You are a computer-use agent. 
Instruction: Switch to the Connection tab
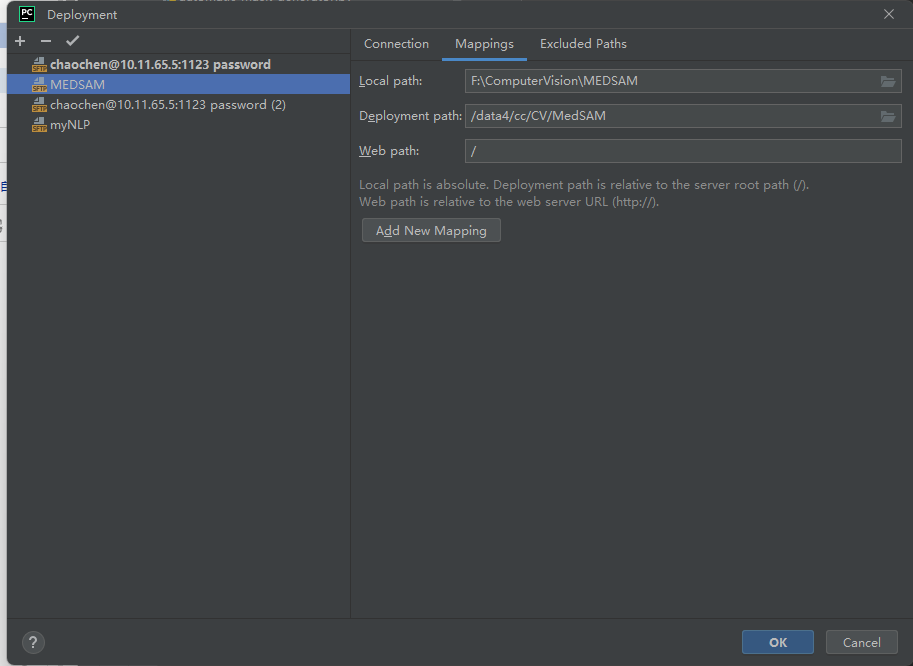(396, 44)
